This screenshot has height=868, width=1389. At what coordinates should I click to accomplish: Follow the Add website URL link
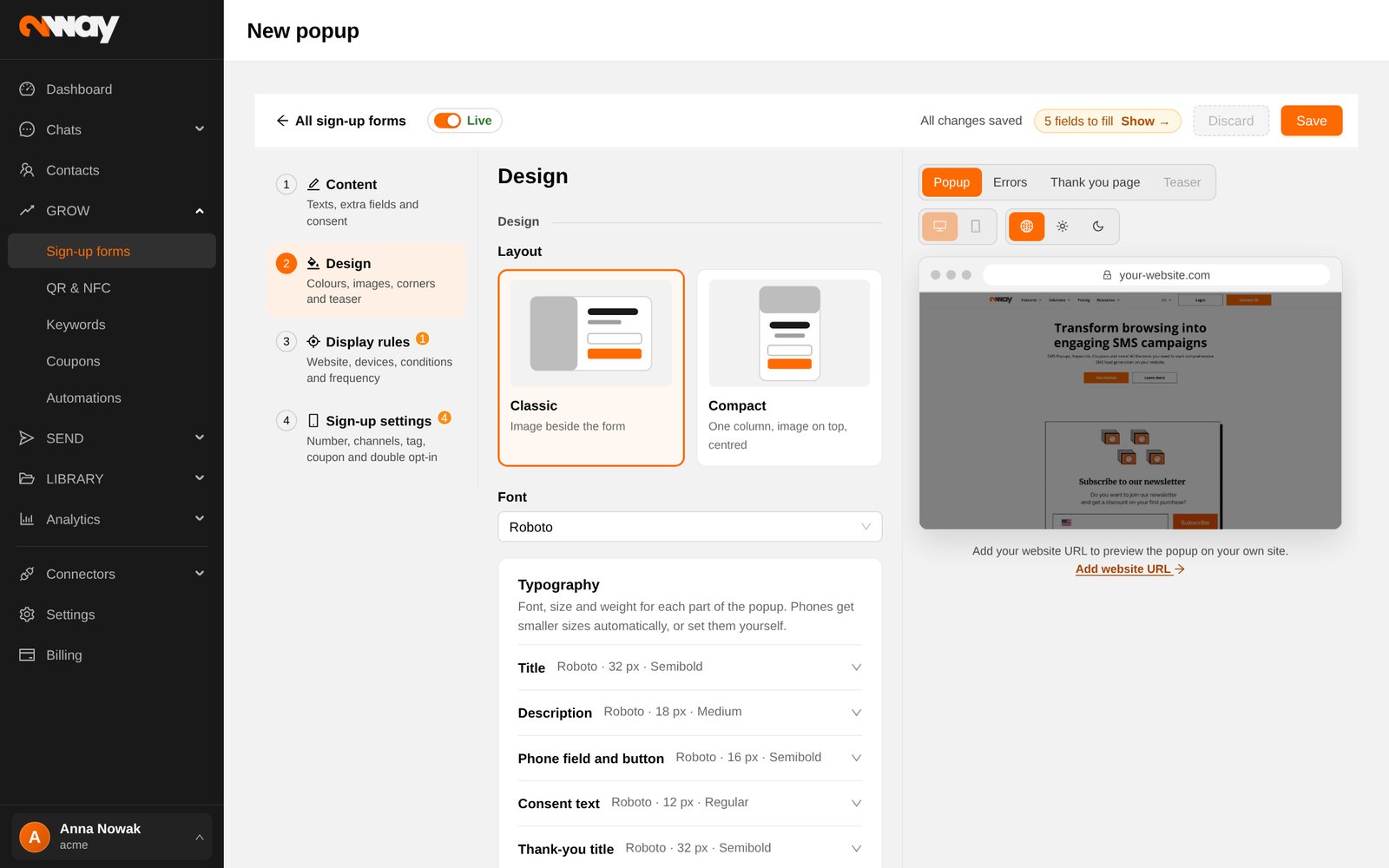pos(1130,569)
